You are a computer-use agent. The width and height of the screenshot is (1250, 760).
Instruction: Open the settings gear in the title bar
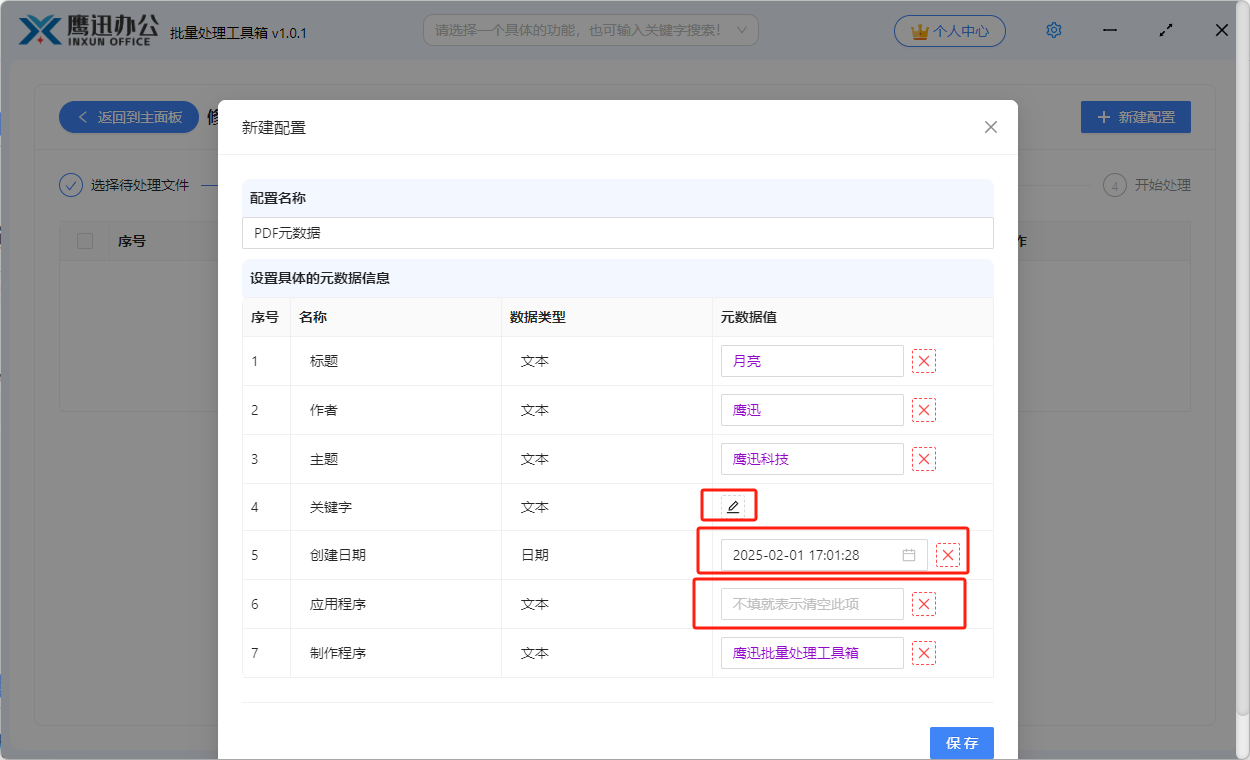[1053, 31]
